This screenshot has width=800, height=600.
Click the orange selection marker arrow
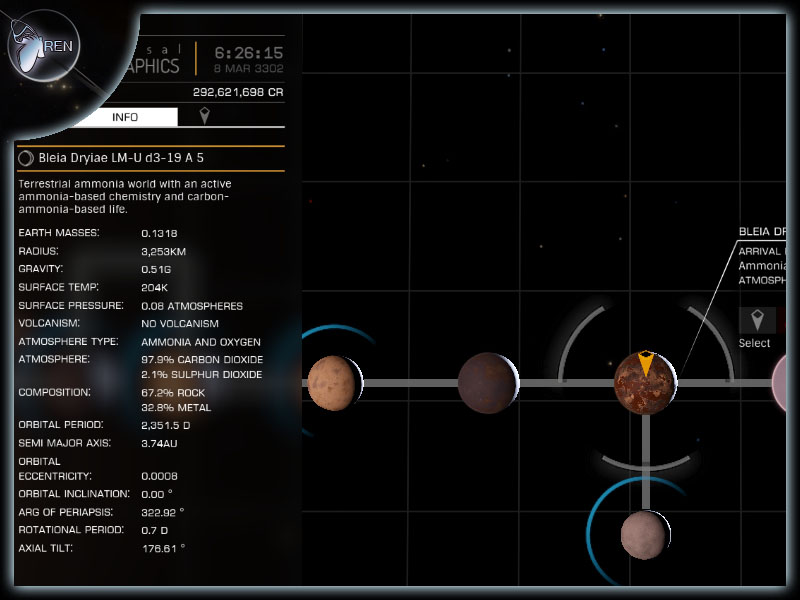pyautogui.click(x=646, y=363)
